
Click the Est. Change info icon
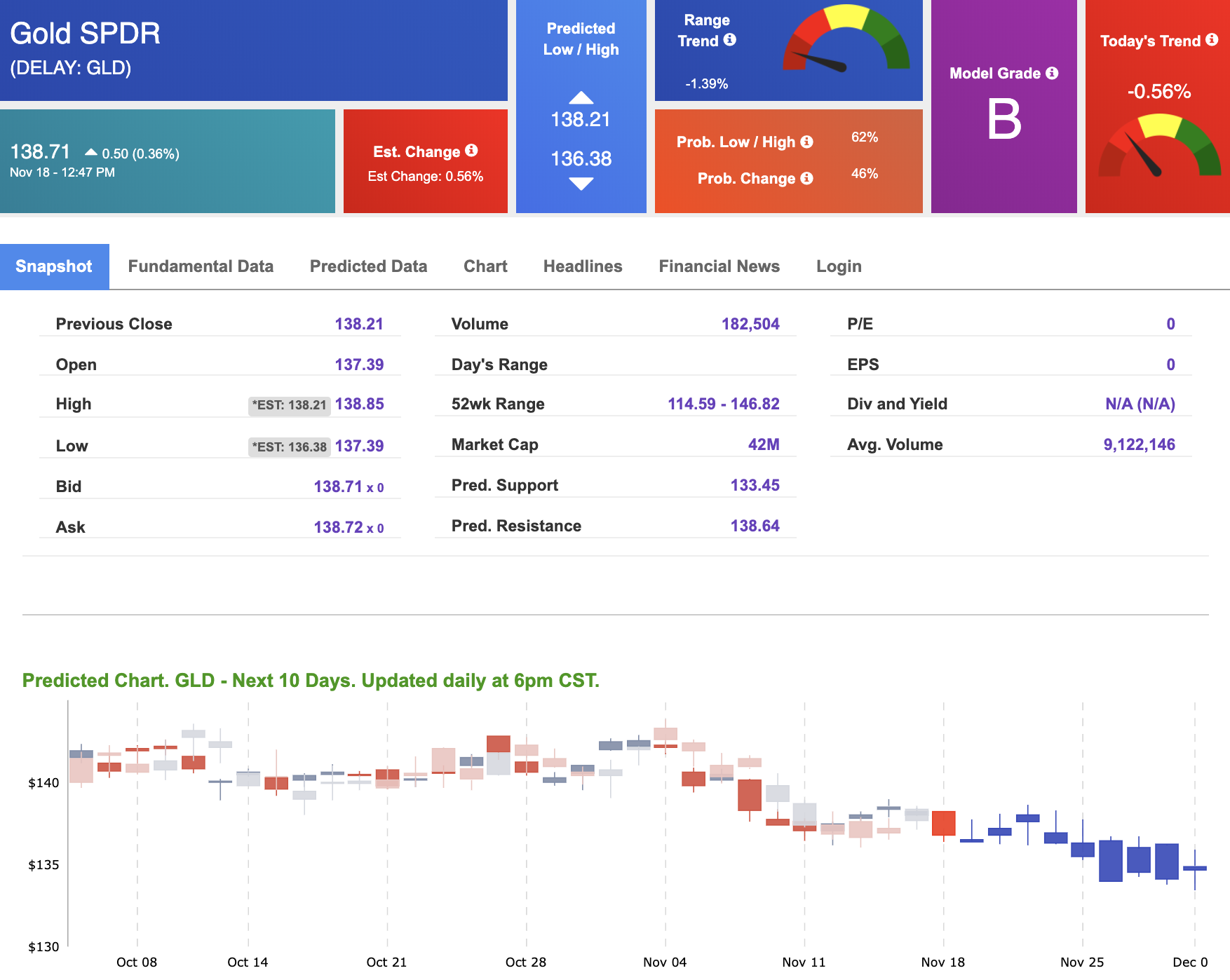(x=471, y=151)
